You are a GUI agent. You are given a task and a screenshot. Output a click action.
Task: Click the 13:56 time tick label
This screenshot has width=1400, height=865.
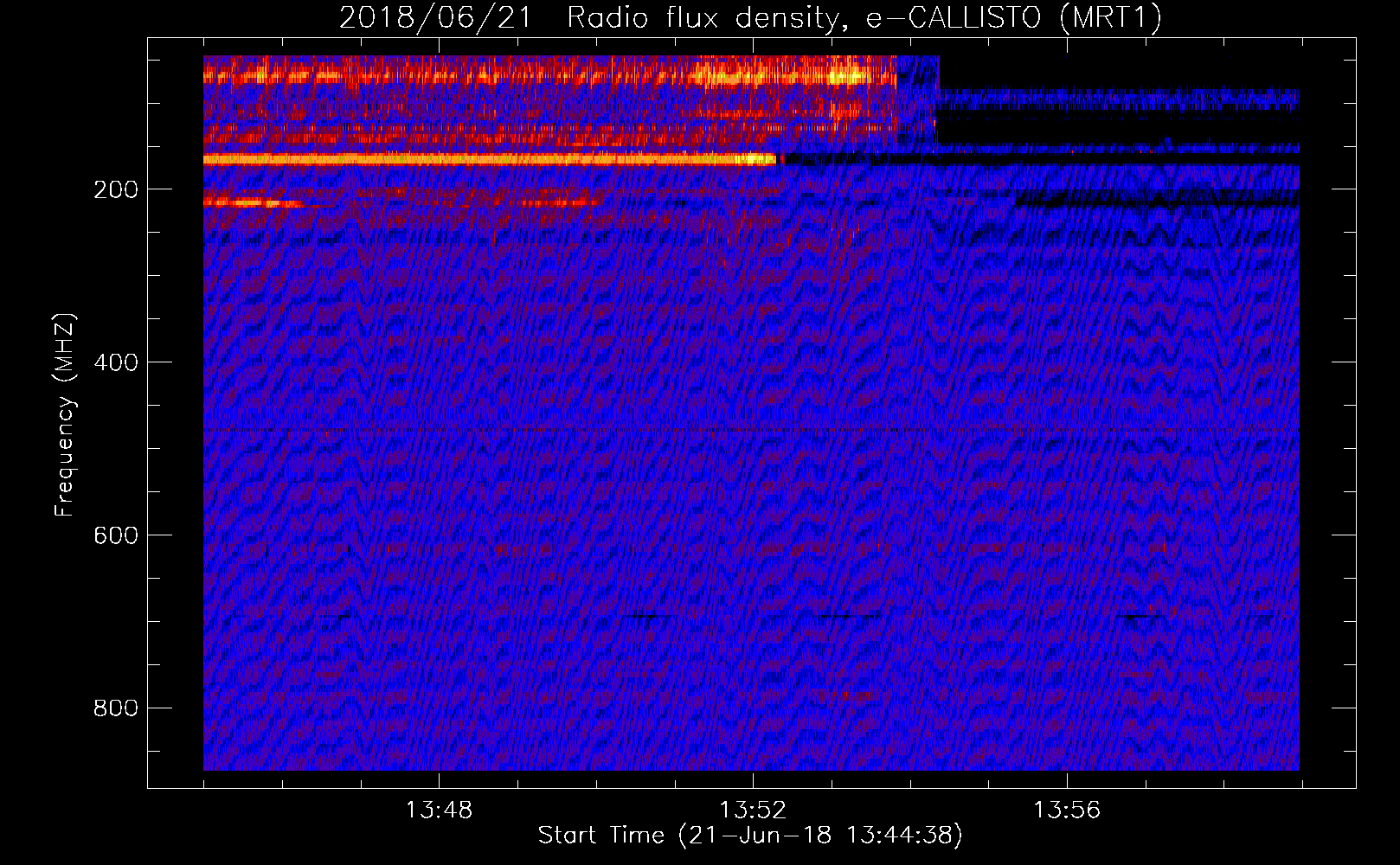[x=1067, y=810]
